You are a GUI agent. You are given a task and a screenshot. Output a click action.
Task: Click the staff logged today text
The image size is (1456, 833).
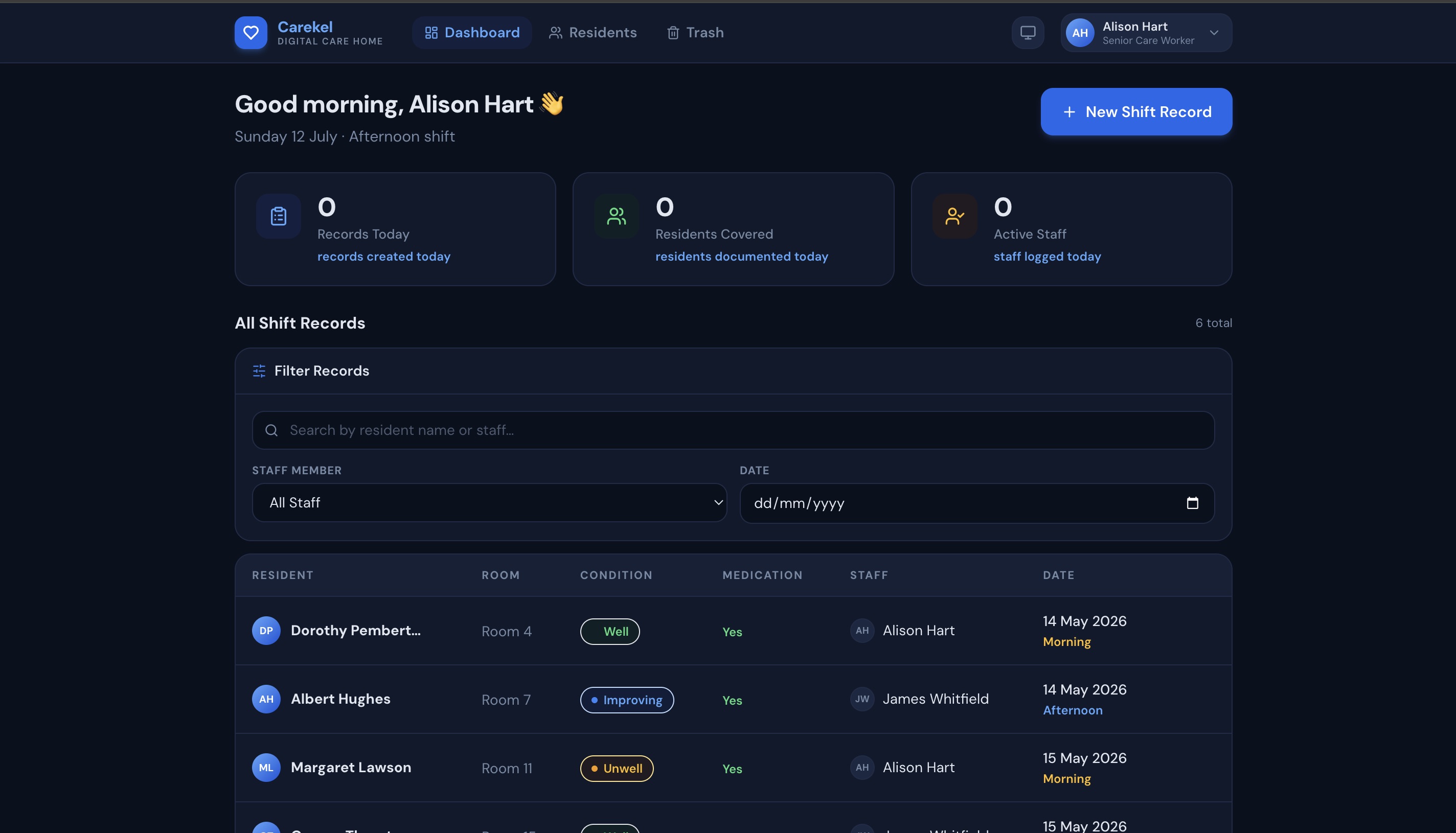pyautogui.click(x=1048, y=257)
